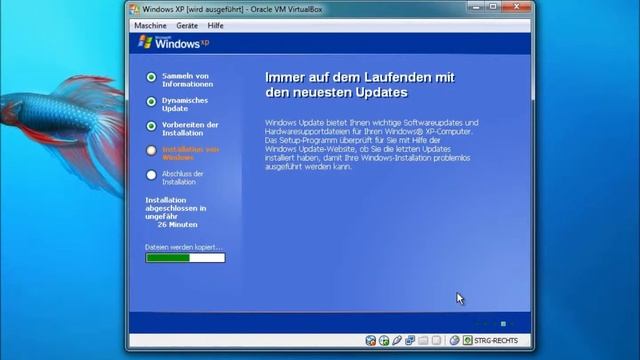Close the VirtualBox window
The image size is (640, 360).
coord(516,7)
